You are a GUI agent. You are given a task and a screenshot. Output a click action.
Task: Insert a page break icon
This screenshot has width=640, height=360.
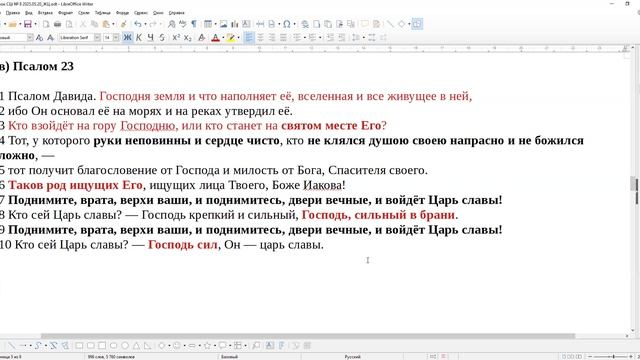click(x=260, y=24)
